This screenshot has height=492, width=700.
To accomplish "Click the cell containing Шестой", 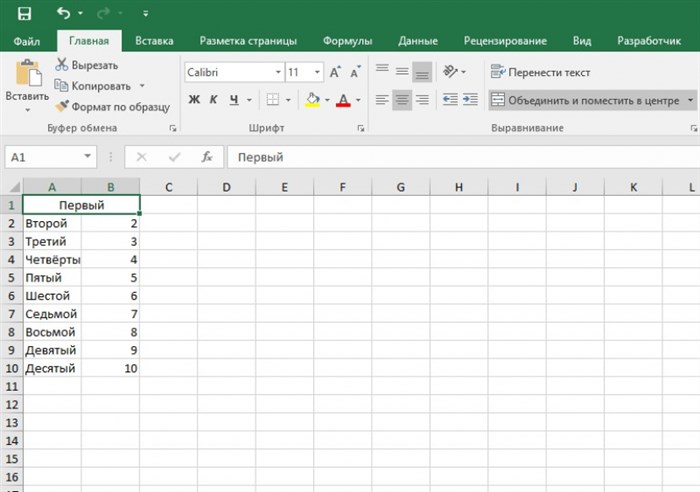I will tap(52, 296).
